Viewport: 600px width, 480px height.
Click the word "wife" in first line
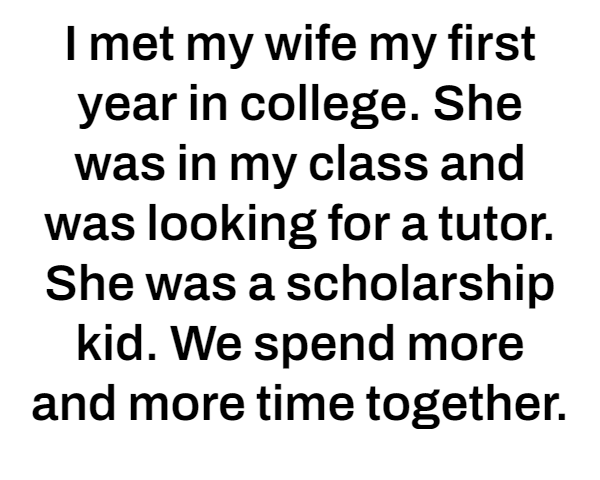coord(311,43)
